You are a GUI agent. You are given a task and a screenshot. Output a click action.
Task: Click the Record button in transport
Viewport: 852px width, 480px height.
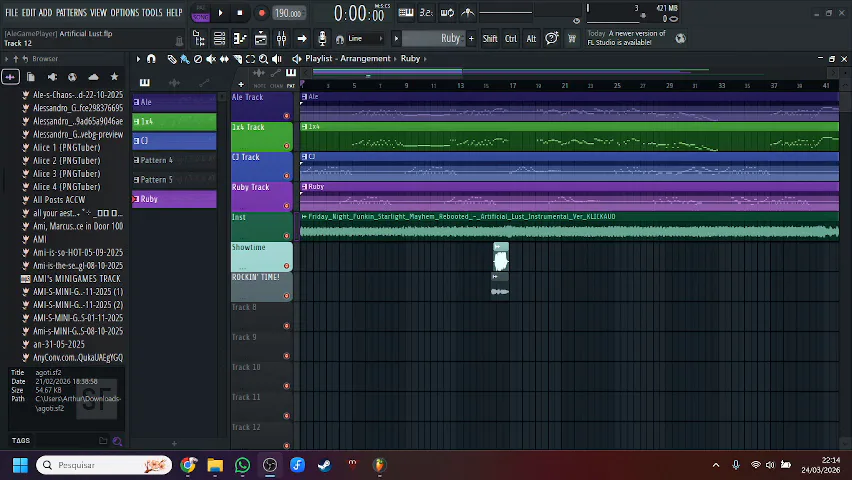click(261, 13)
